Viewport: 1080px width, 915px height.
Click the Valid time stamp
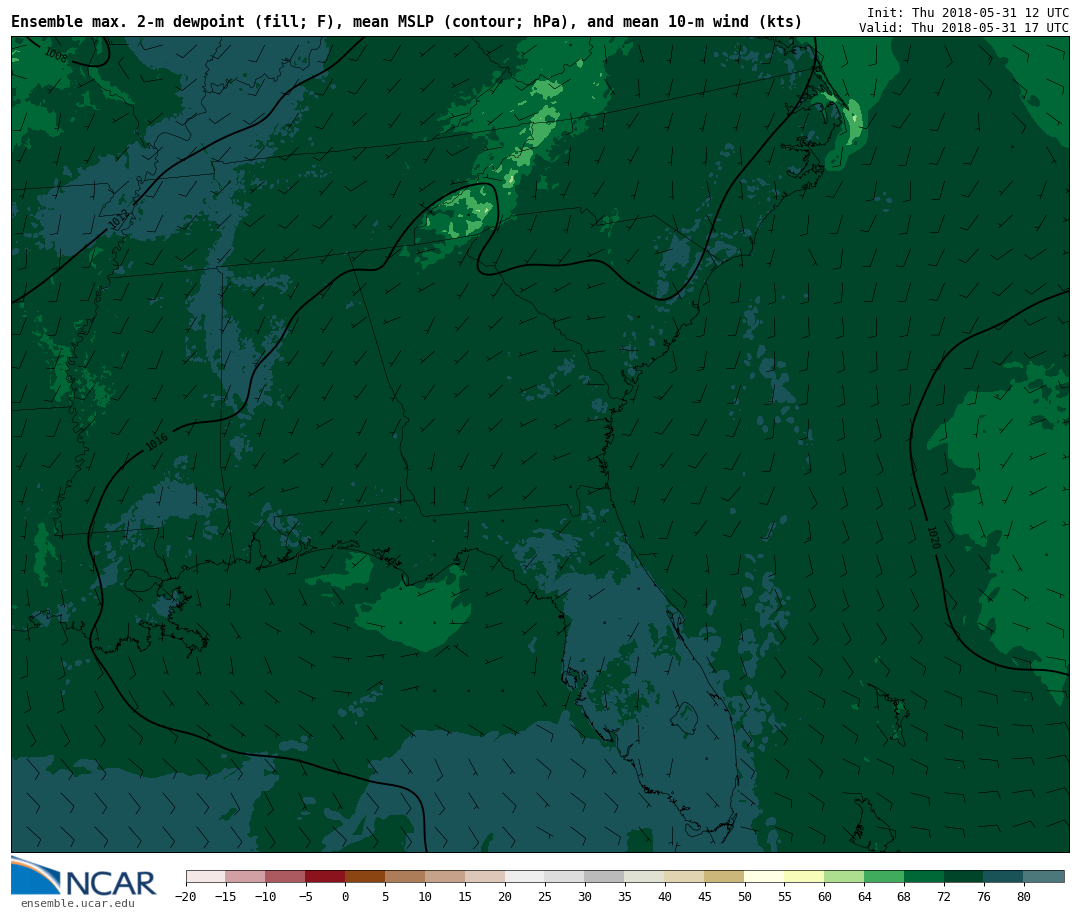963,28
